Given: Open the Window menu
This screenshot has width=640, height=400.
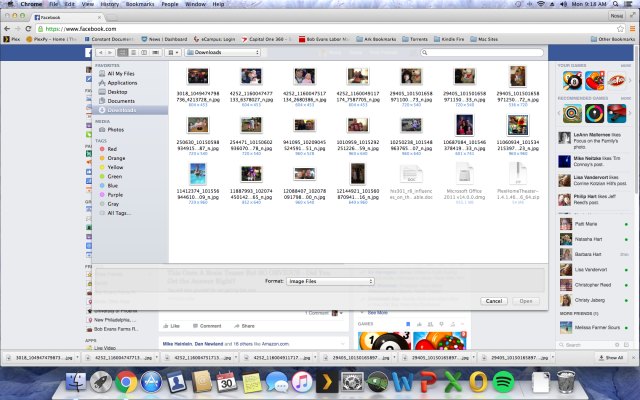Looking at the screenshot, I should point(196,4).
